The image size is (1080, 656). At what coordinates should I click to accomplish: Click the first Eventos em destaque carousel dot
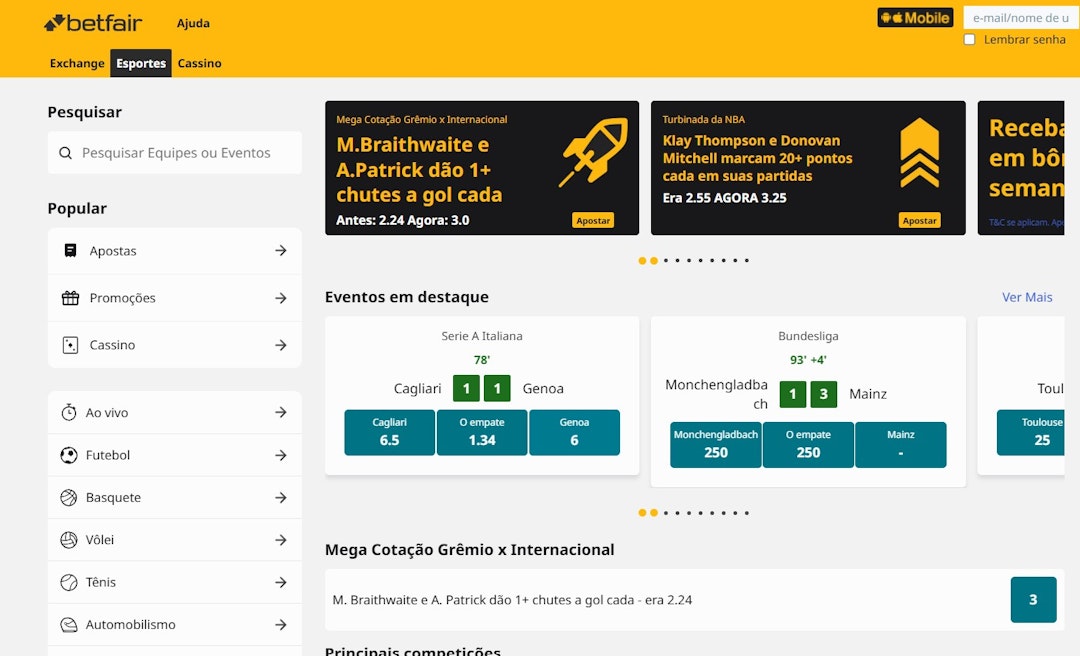click(x=642, y=513)
